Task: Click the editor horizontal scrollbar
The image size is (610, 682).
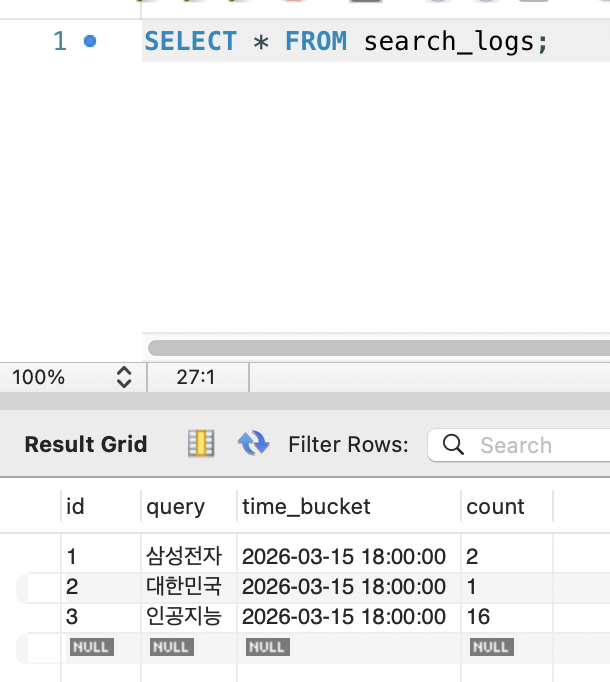Action: (x=378, y=347)
